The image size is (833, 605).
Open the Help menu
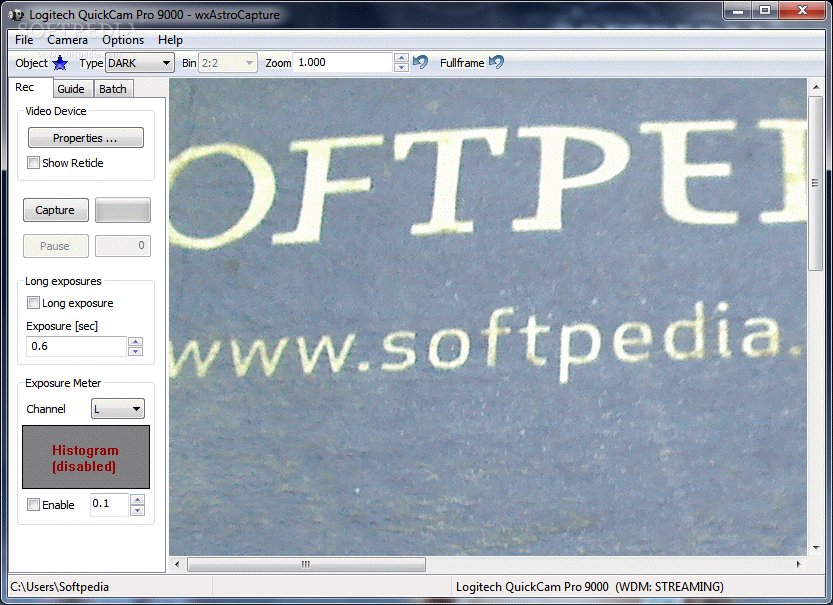click(170, 40)
